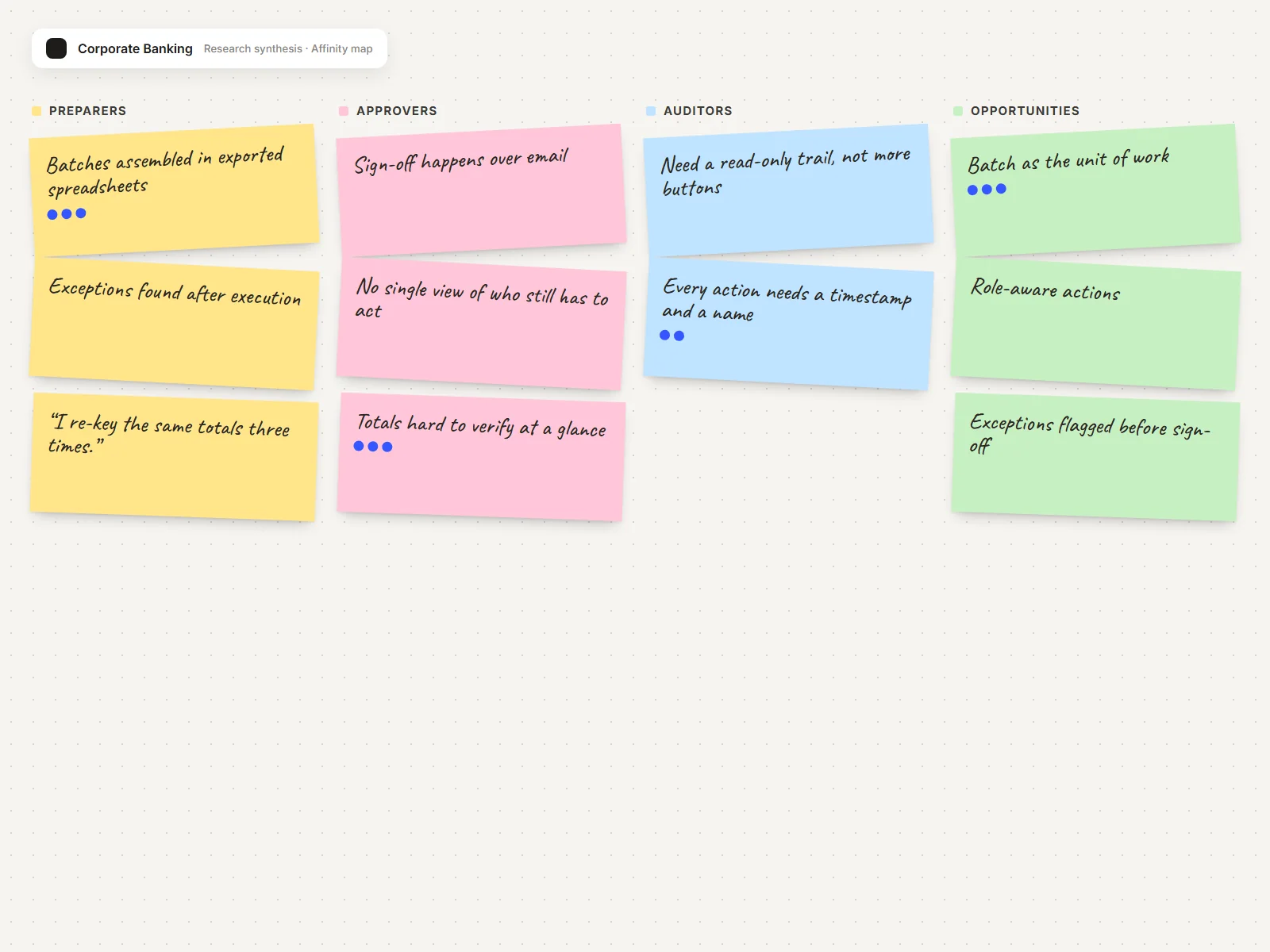
Task: Select the APPROVERS column header
Action: click(x=396, y=111)
